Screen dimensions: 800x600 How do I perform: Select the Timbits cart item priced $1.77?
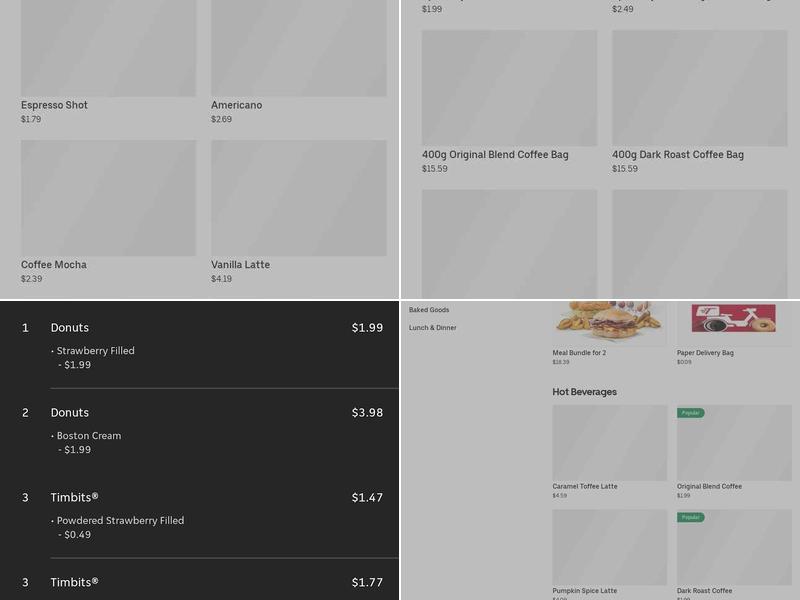[200, 583]
